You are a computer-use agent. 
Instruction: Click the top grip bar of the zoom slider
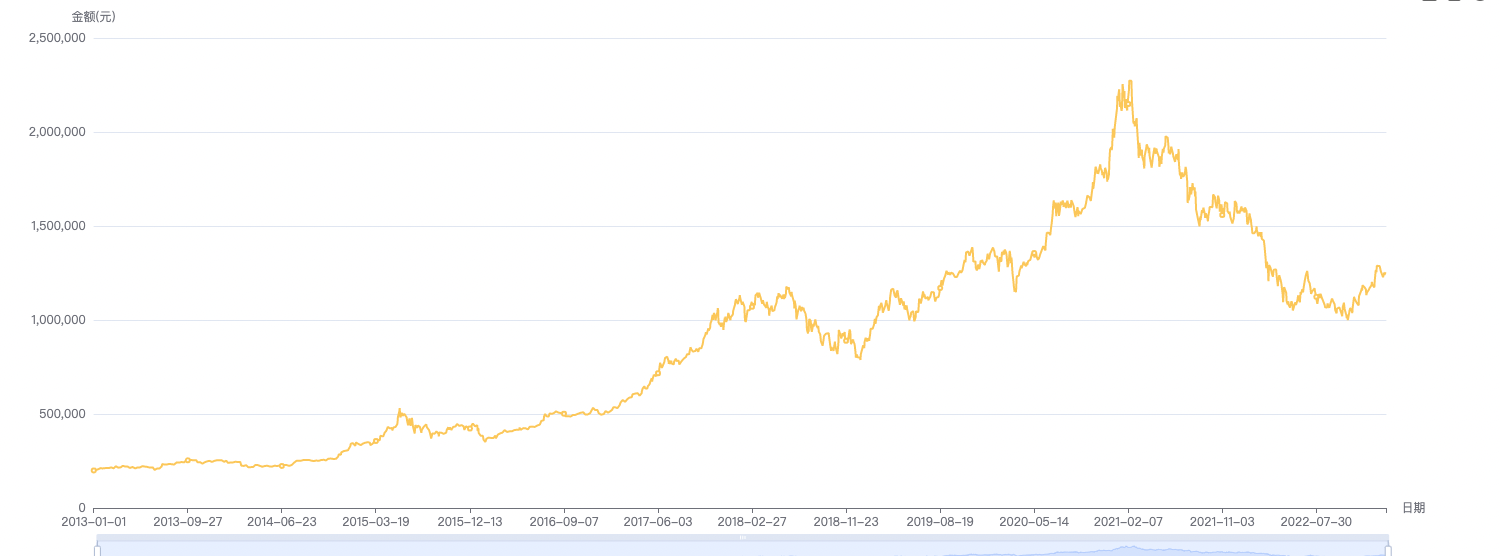(x=742, y=538)
